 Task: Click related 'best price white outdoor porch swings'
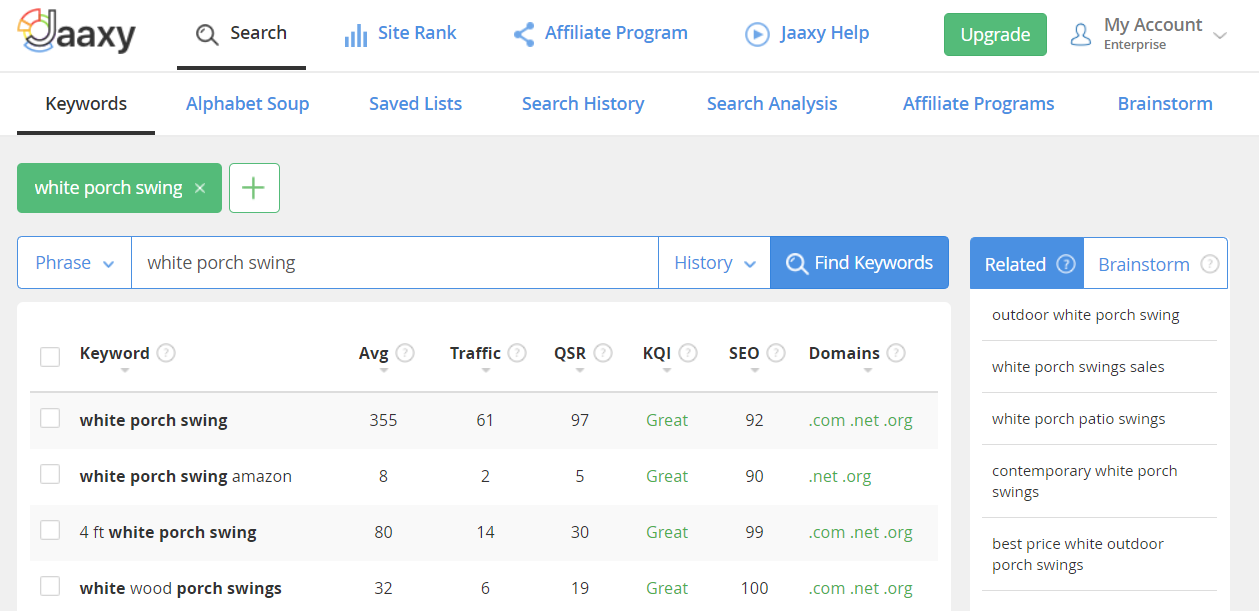1078,554
